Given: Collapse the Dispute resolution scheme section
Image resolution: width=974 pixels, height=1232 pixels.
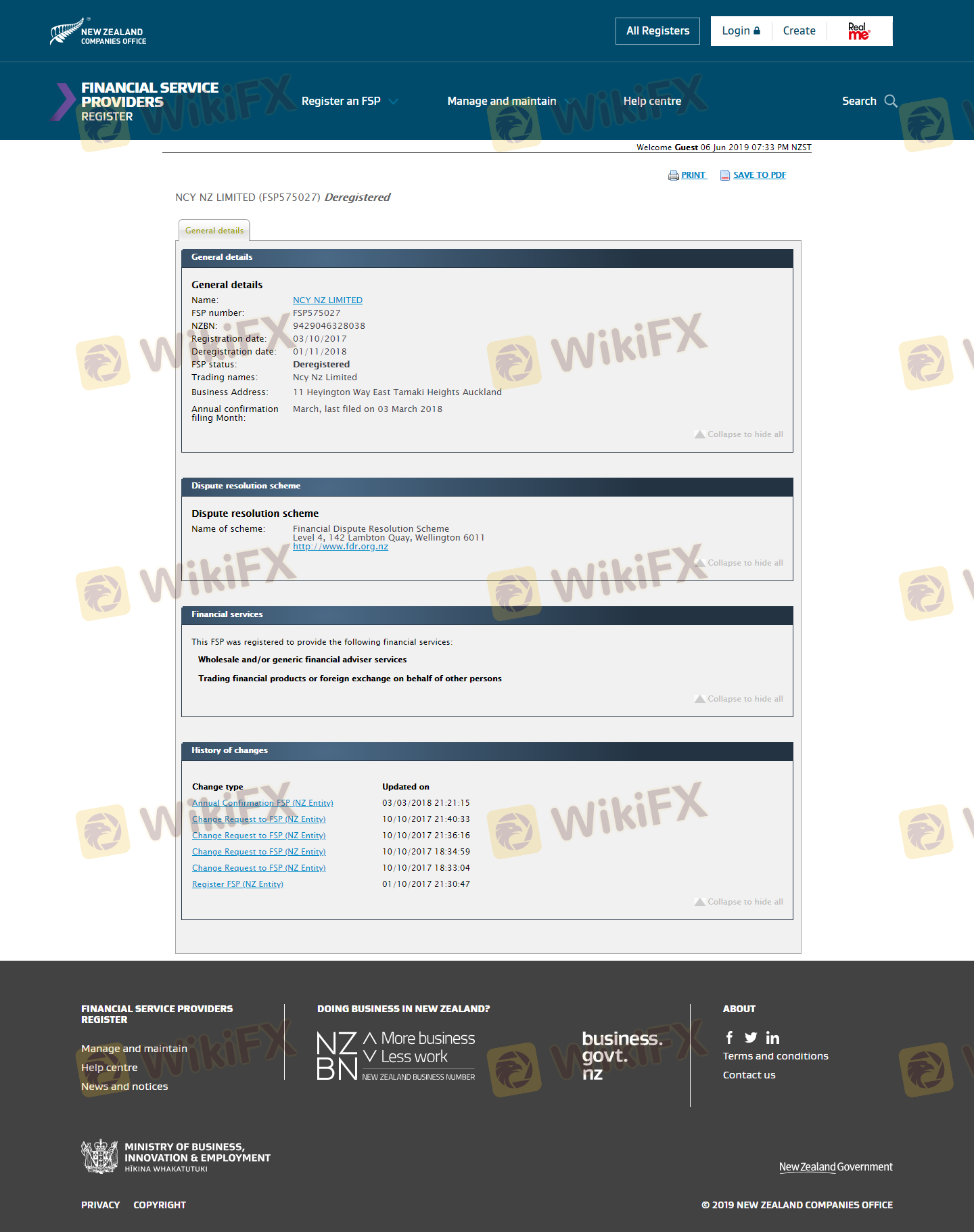Looking at the screenshot, I should point(739,563).
